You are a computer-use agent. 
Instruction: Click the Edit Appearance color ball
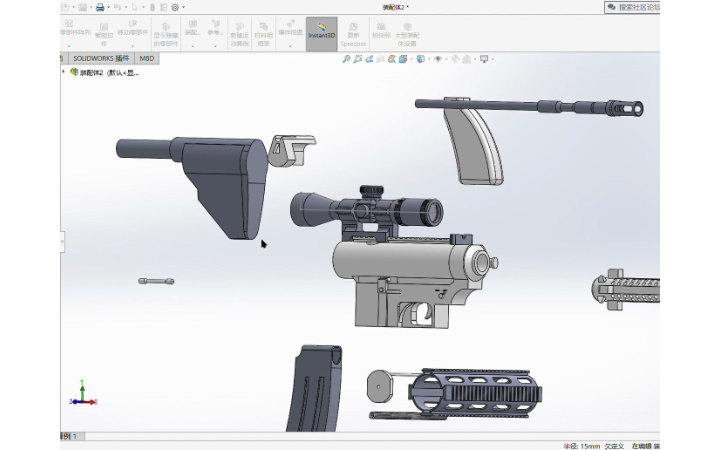(455, 59)
